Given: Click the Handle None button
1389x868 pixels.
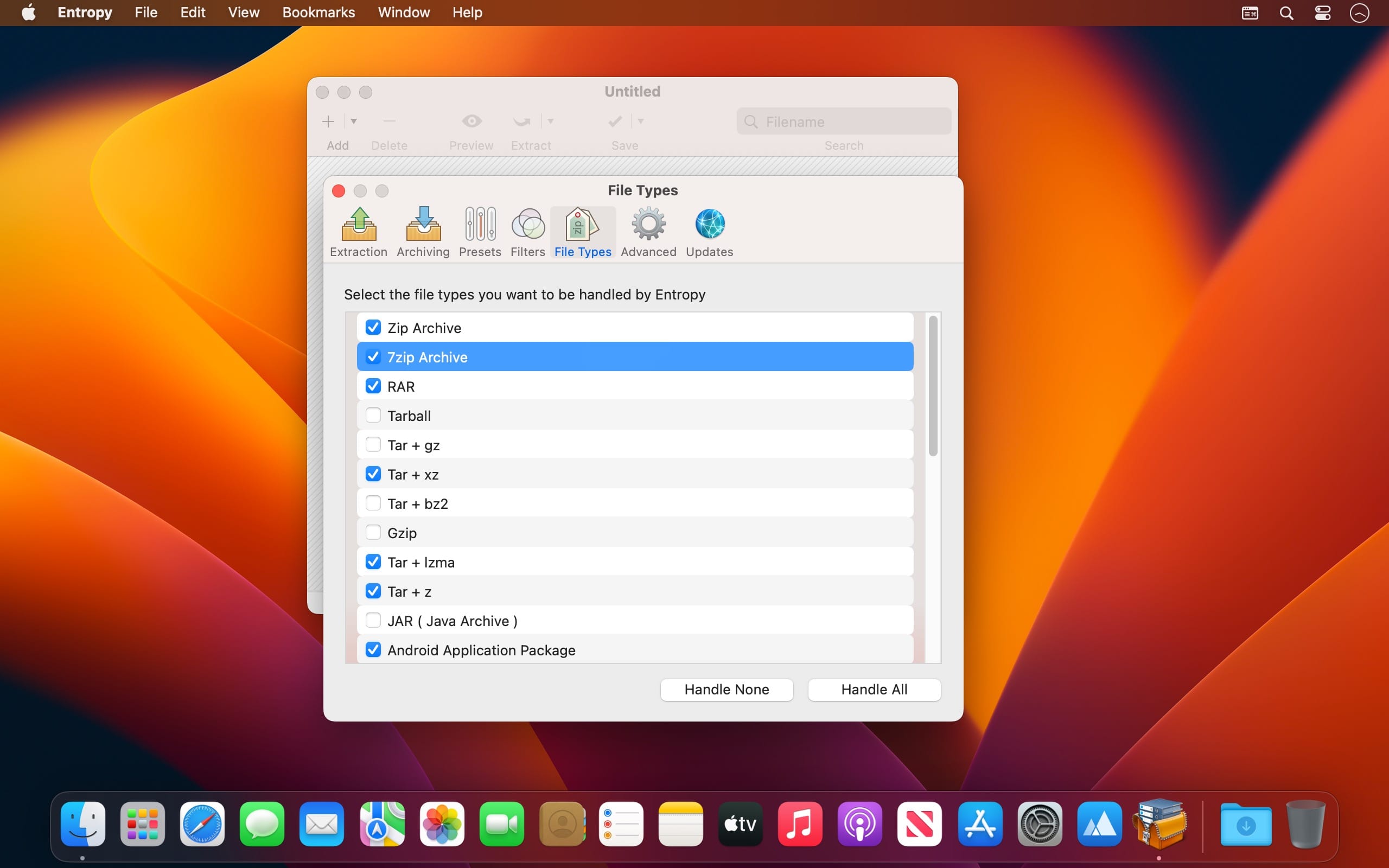Looking at the screenshot, I should [727, 690].
